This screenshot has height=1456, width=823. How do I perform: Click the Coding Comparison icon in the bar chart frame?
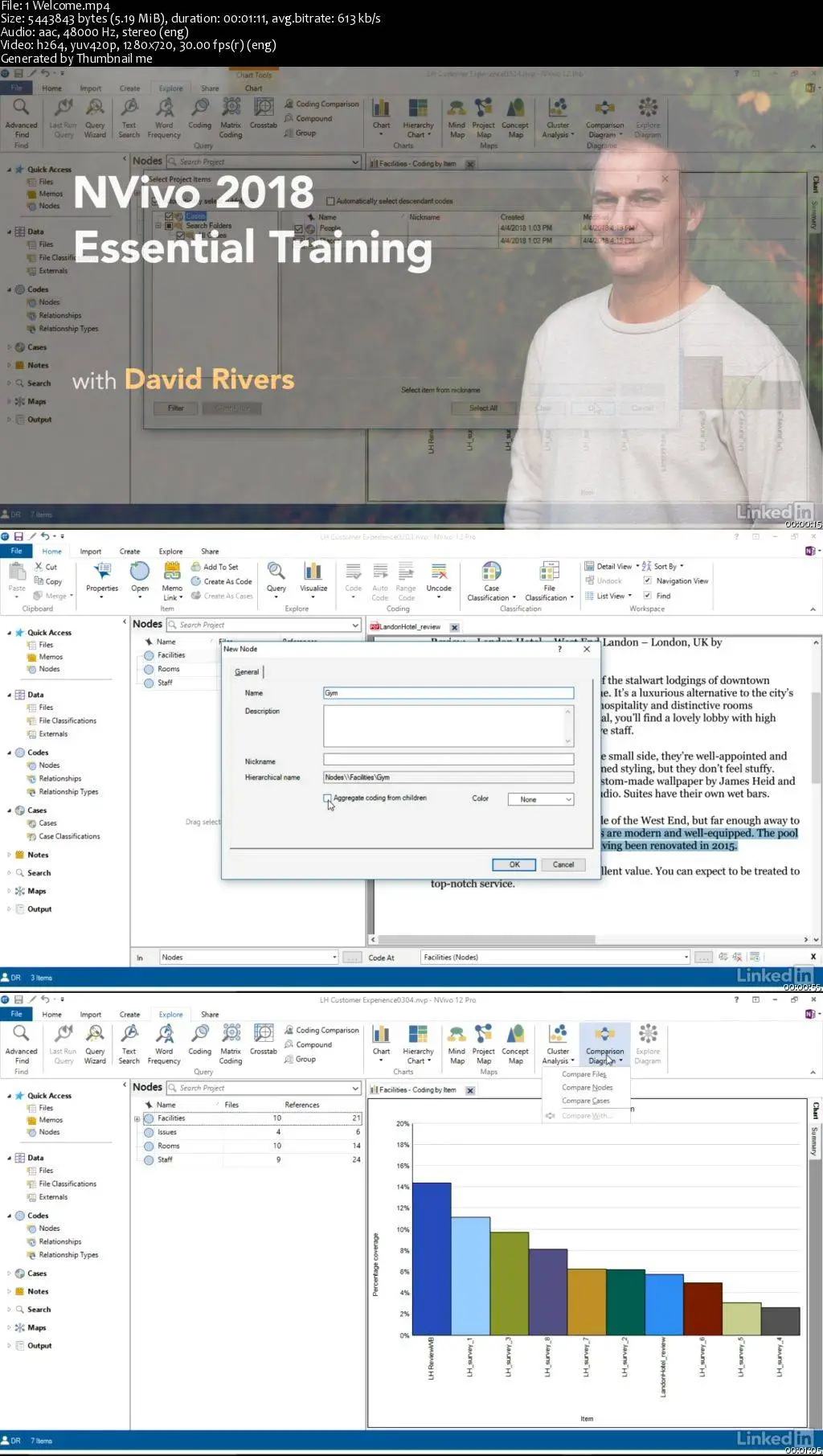click(289, 1030)
